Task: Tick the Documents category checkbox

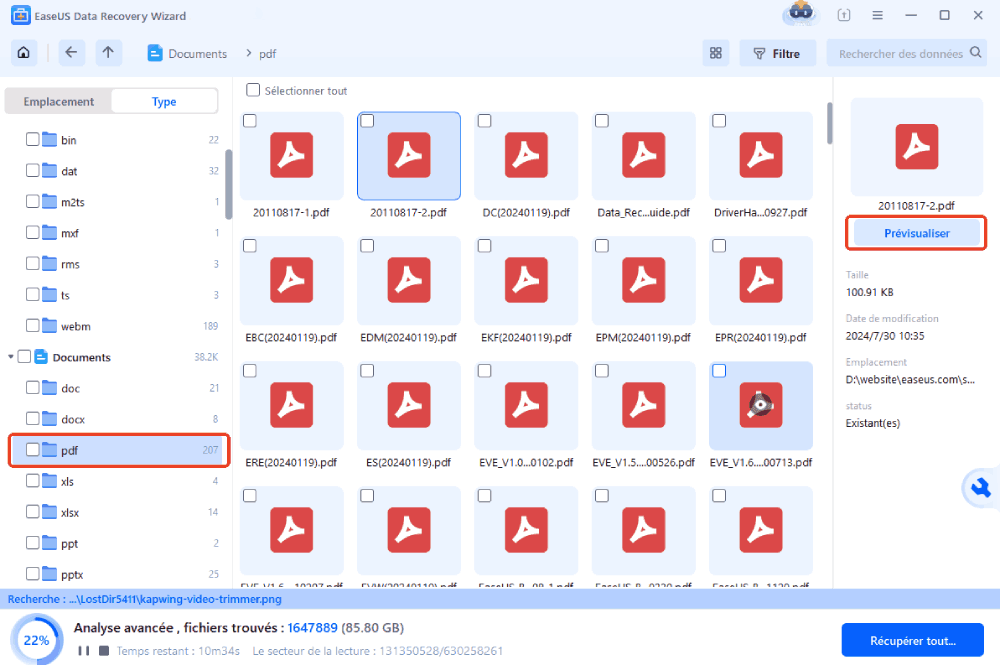Action: [24, 356]
